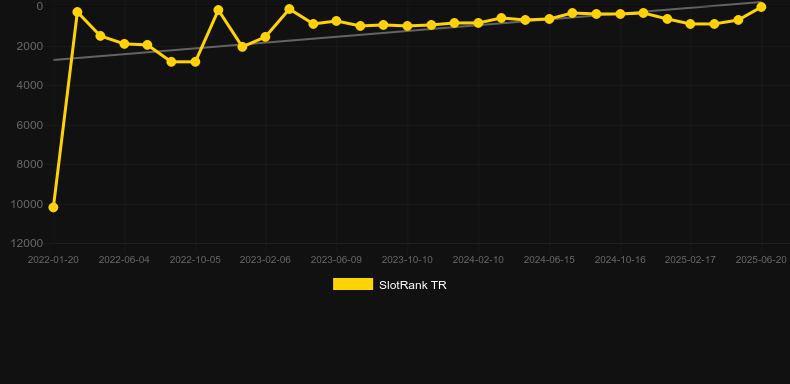The width and height of the screenshot is (790, 384).
Task: Click the 4000 y-axis tick label
Action: click(x=30, y=86)
